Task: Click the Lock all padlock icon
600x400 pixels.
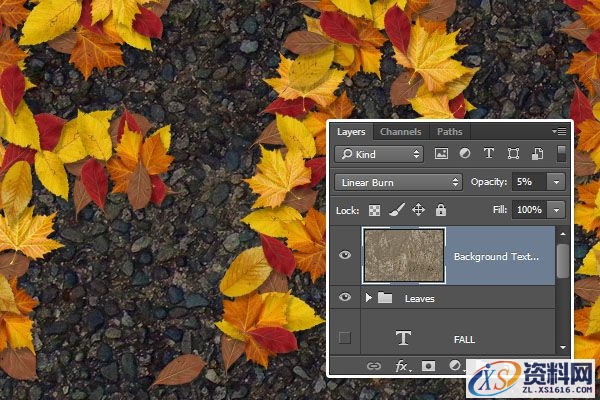Action: pos(439,210)
